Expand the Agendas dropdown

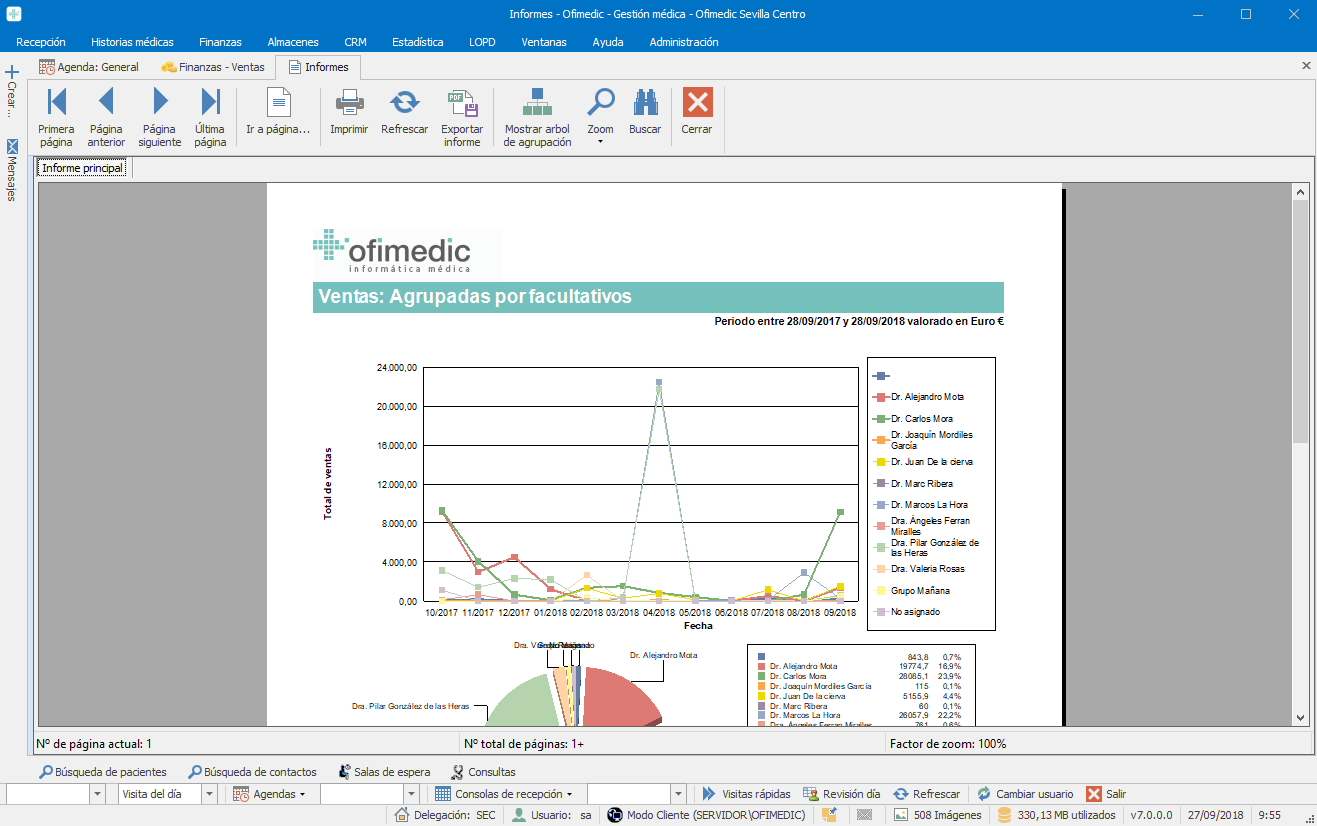(270, 794)
